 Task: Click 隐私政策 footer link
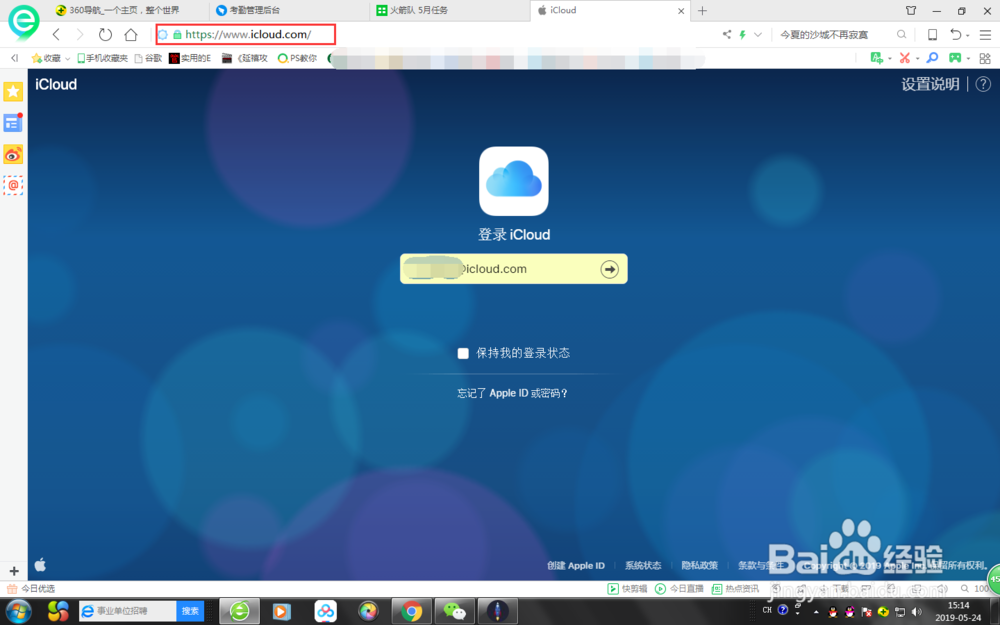(x=700, y=566)
